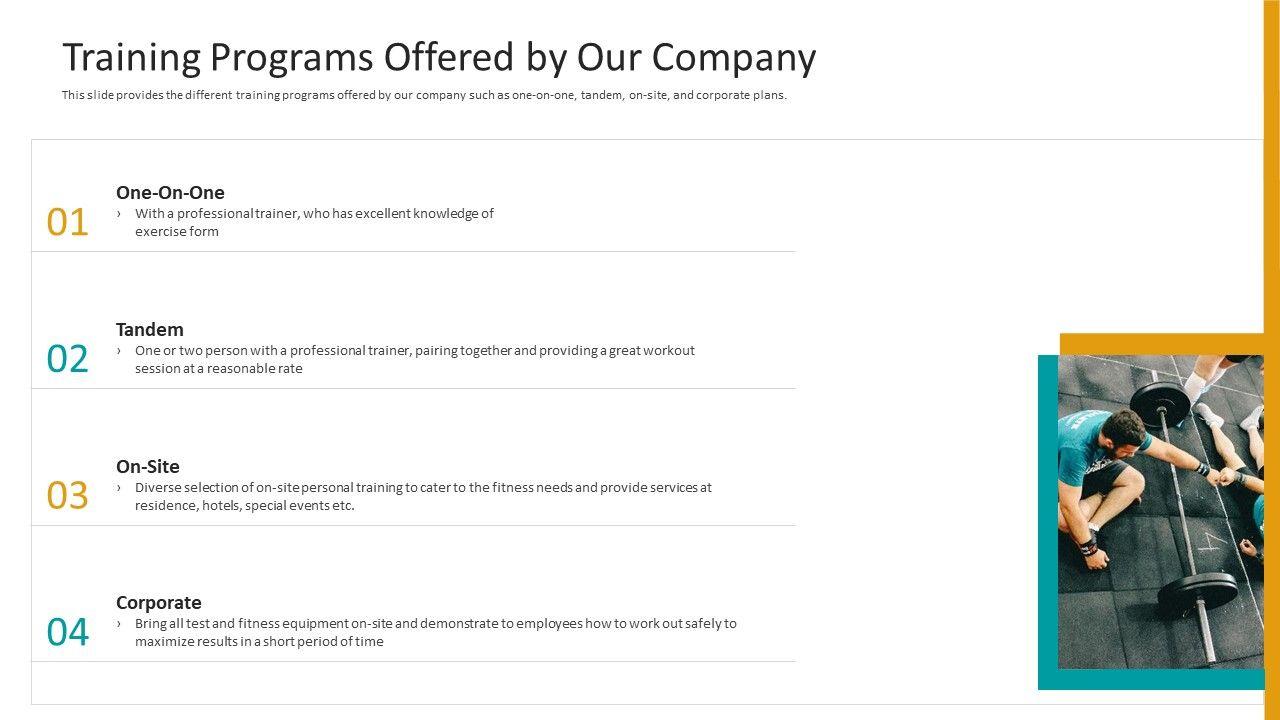
Task: Click the teal number 04
Action: (68, 633)
